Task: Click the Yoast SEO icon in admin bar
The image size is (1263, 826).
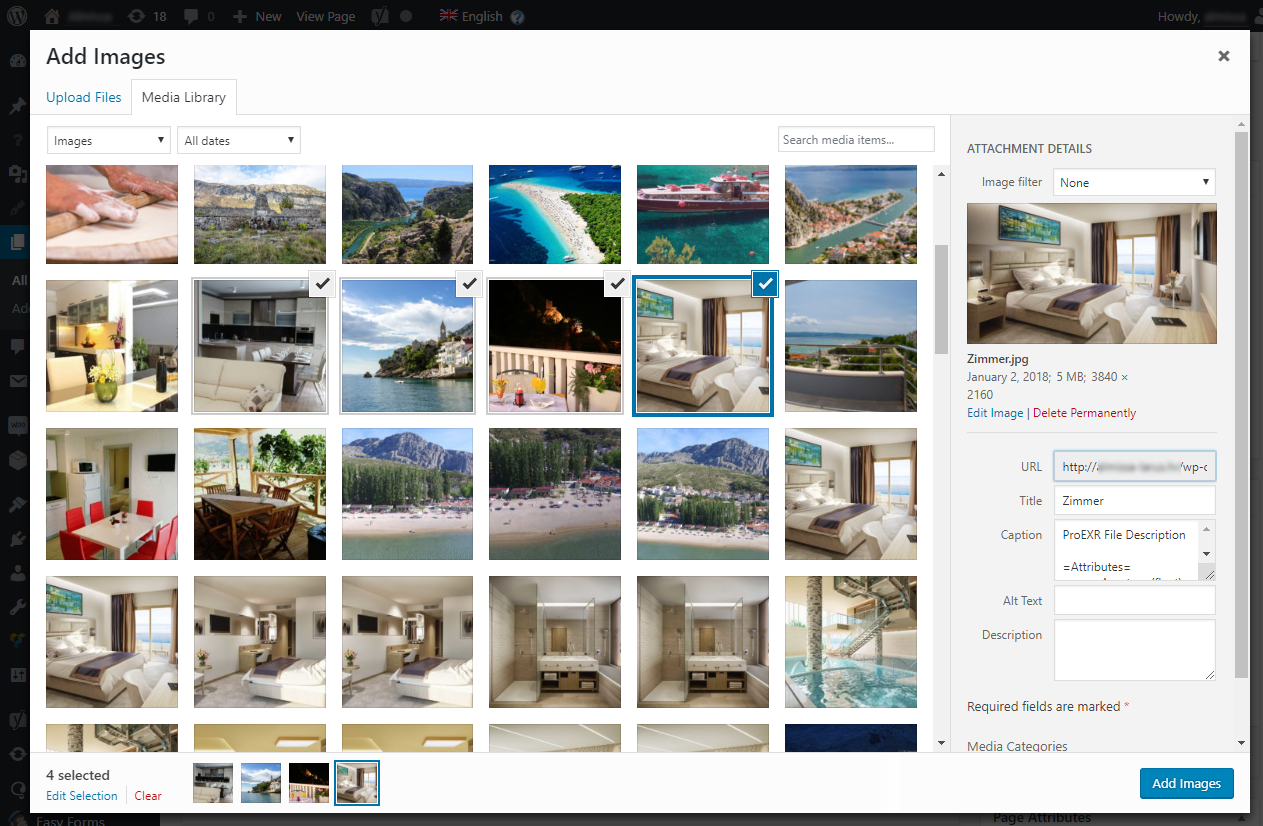Action: [380, 16]
